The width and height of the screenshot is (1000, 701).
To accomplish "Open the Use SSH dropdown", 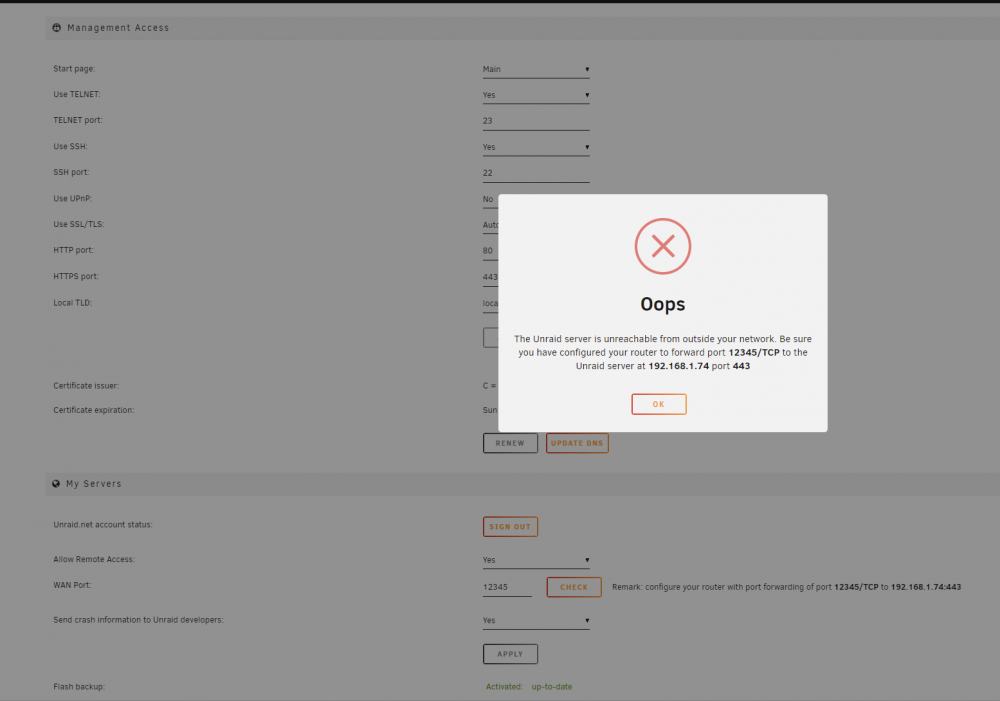I will click(536, 147).
